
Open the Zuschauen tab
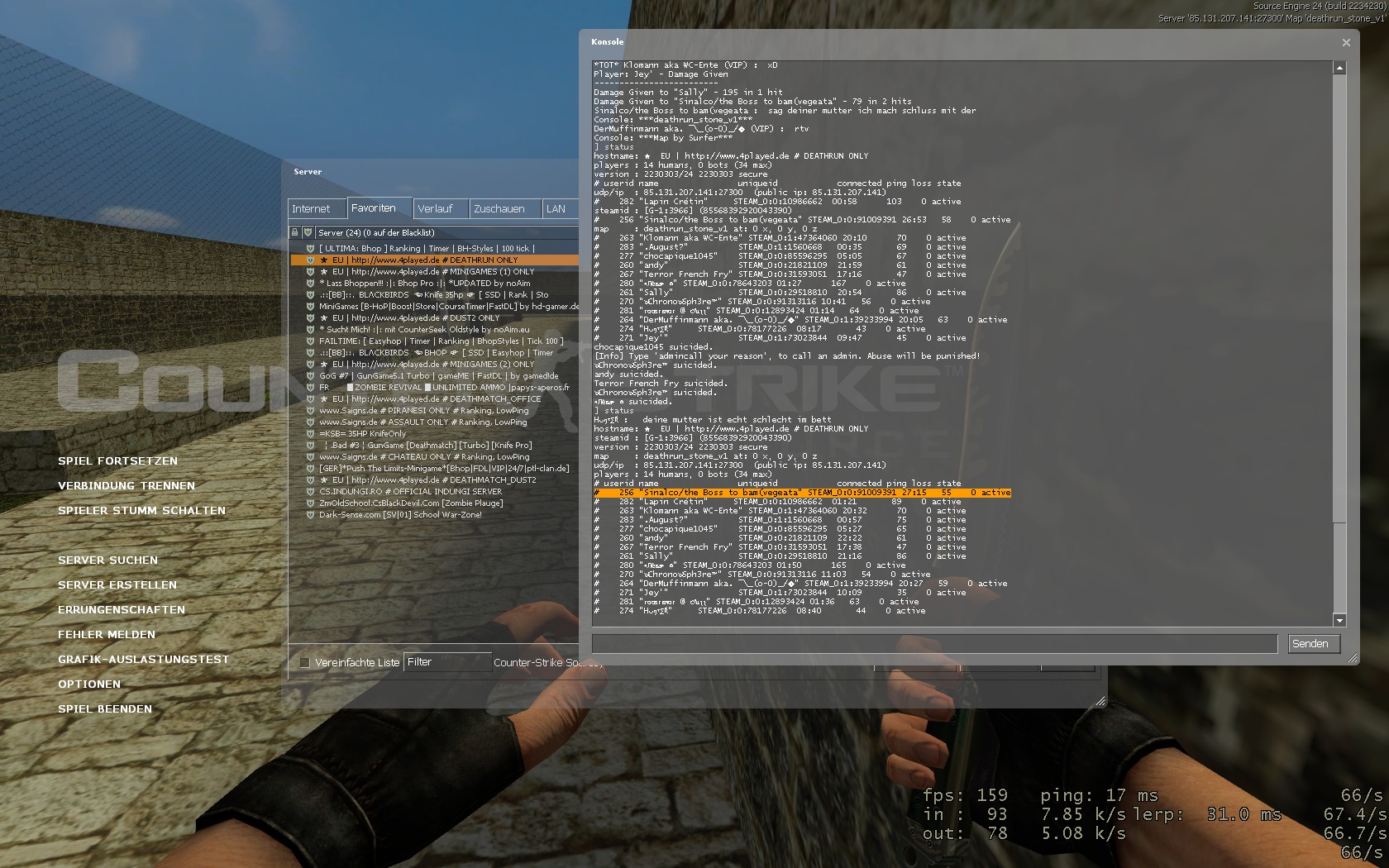(x=499, y=209)
